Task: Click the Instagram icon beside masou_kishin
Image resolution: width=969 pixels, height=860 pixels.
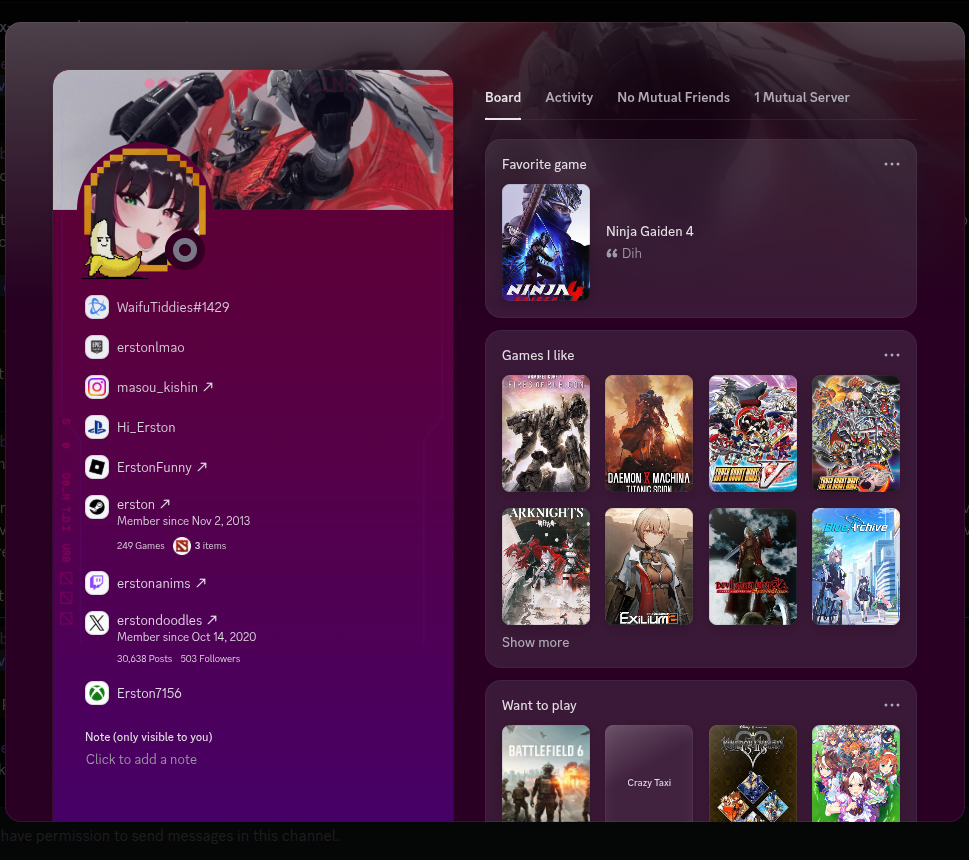Action: point(97,387)
